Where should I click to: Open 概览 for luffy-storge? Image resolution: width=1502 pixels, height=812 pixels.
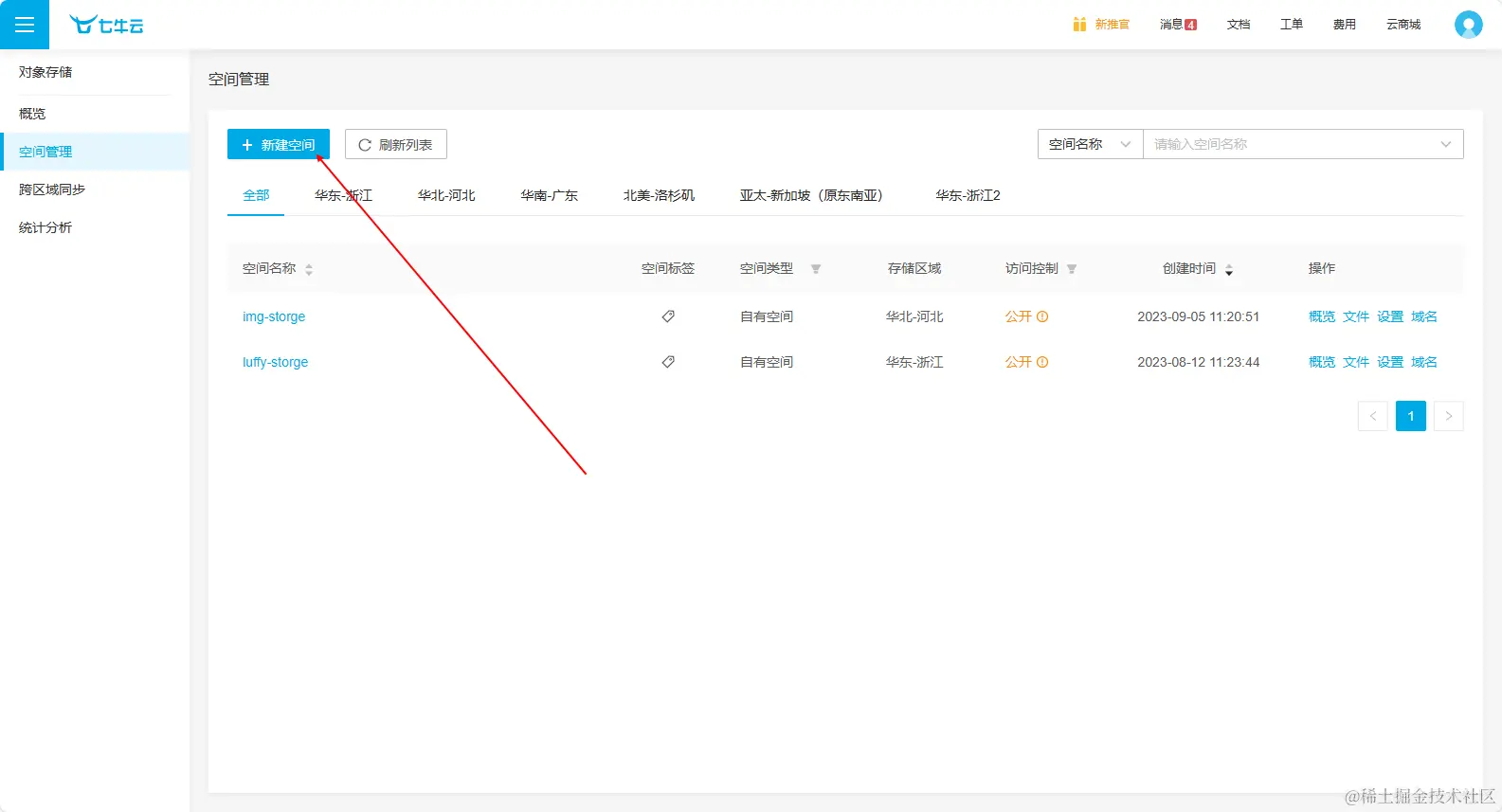pyautogui.click(x=1322, y=362)
